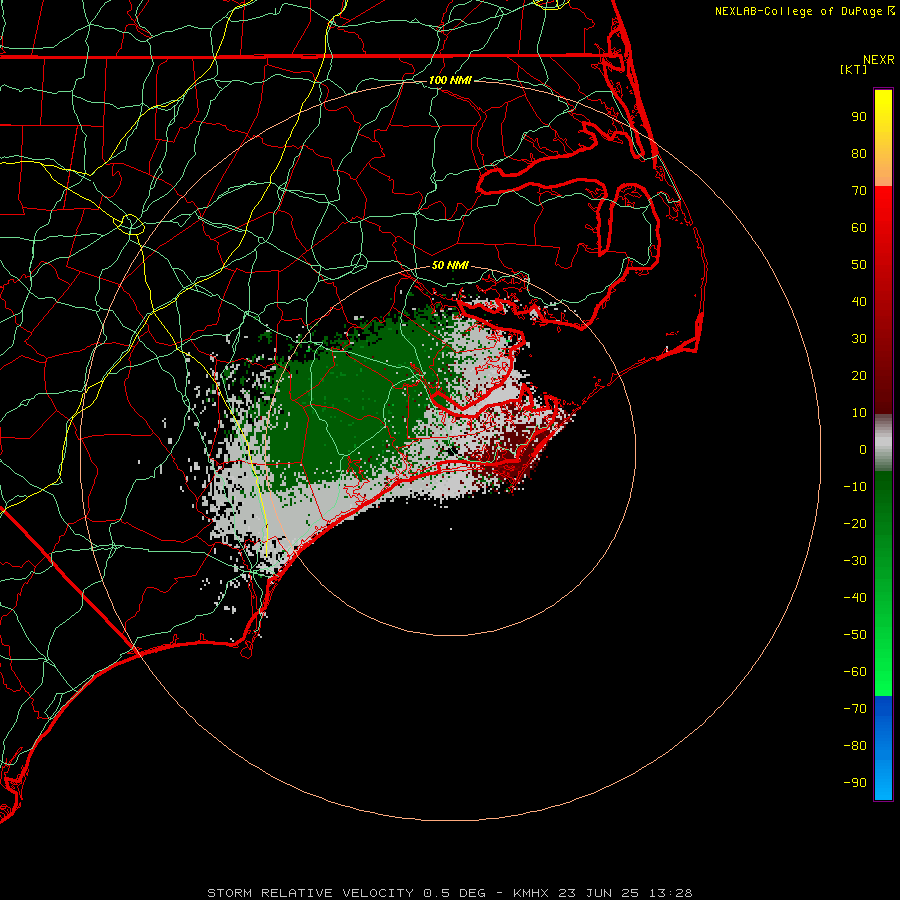Screen dimensions: 900x900
Task: Click the 60 value on velocity scale
Action: click(859, 227)
